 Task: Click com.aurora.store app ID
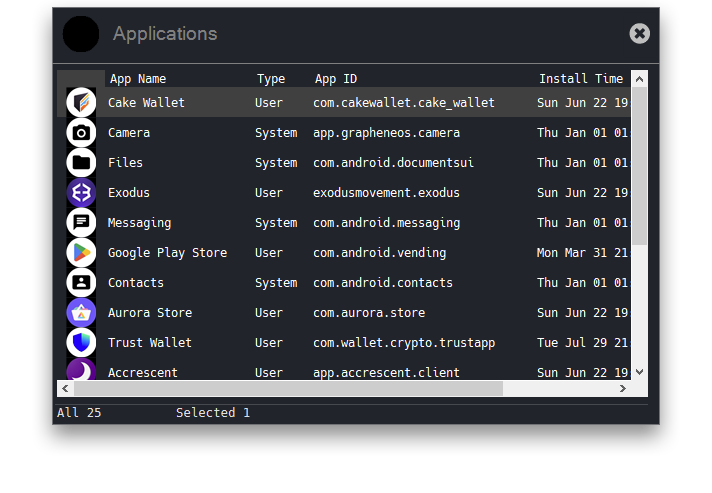[369, 312]
